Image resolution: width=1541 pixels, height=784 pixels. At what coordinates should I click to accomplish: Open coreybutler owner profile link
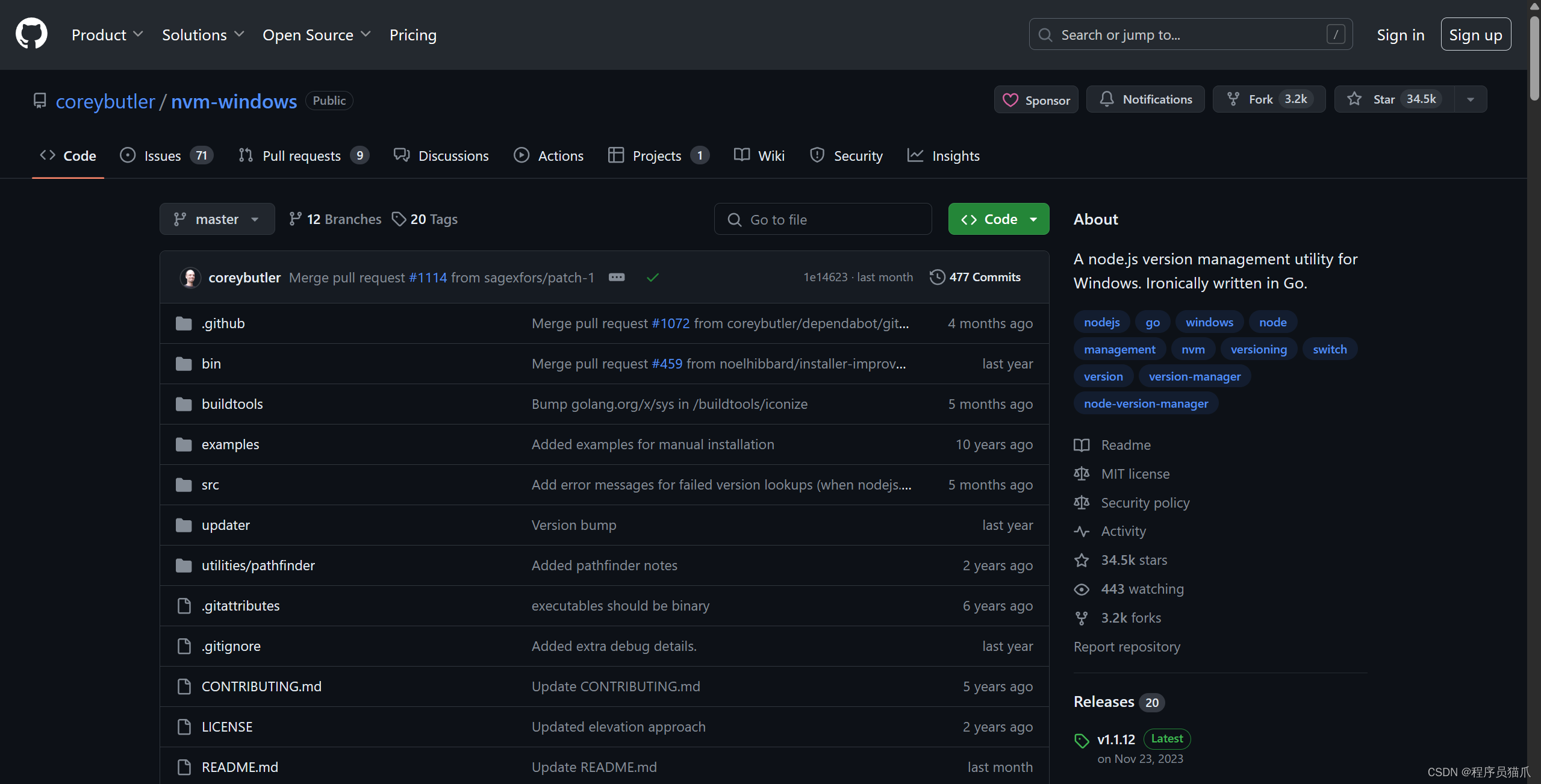105,101
